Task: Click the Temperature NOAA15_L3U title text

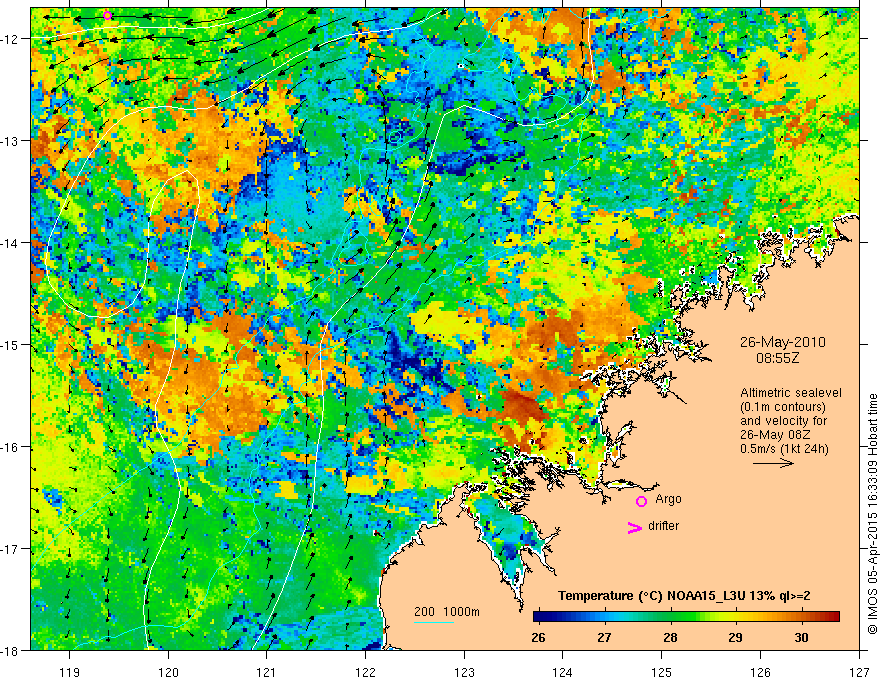Action: click(684, 596)
